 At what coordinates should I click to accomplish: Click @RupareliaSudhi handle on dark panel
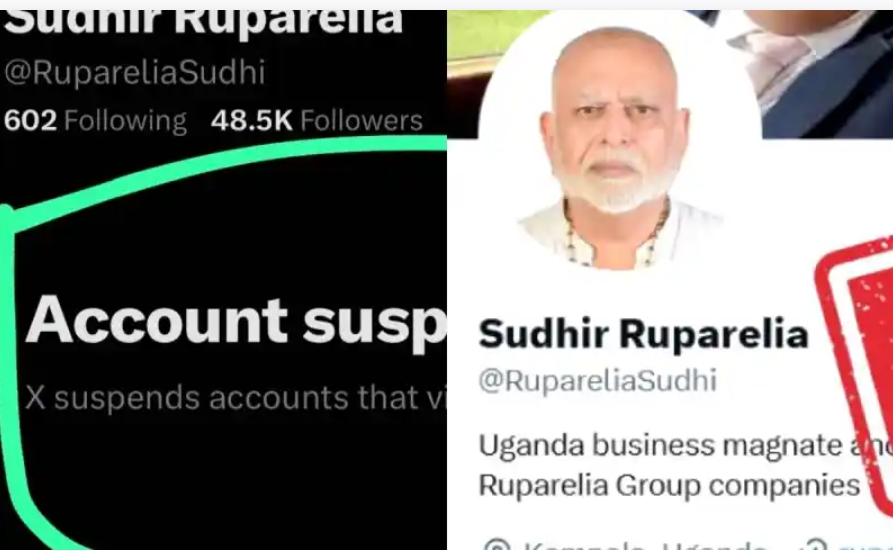click(x=134, y=73)
